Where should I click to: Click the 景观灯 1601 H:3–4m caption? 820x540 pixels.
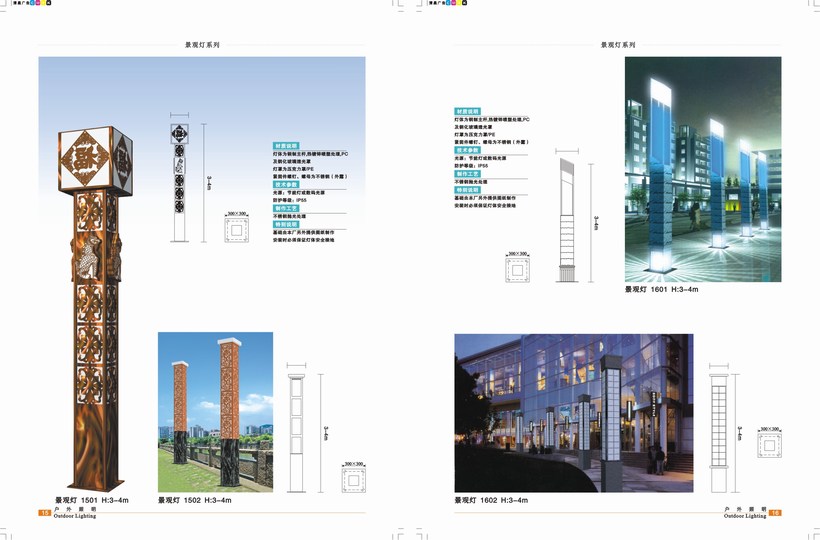point(661,290)
